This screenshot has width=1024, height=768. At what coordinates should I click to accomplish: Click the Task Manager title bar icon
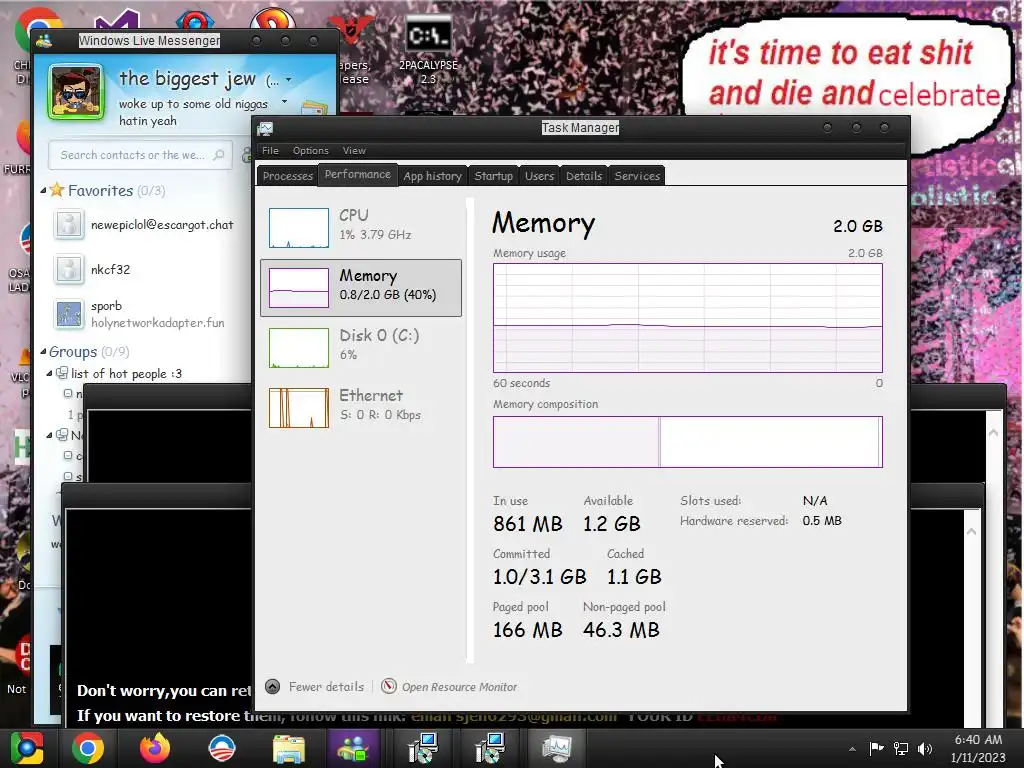point(265,128)
